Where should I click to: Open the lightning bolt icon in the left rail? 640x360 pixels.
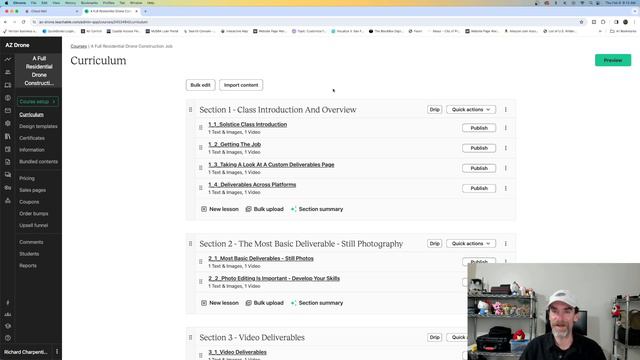tap(8, 302)
